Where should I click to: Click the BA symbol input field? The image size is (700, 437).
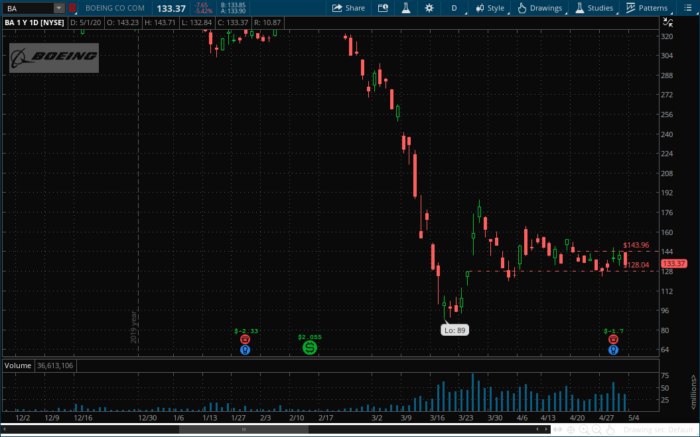coord(28,8)
